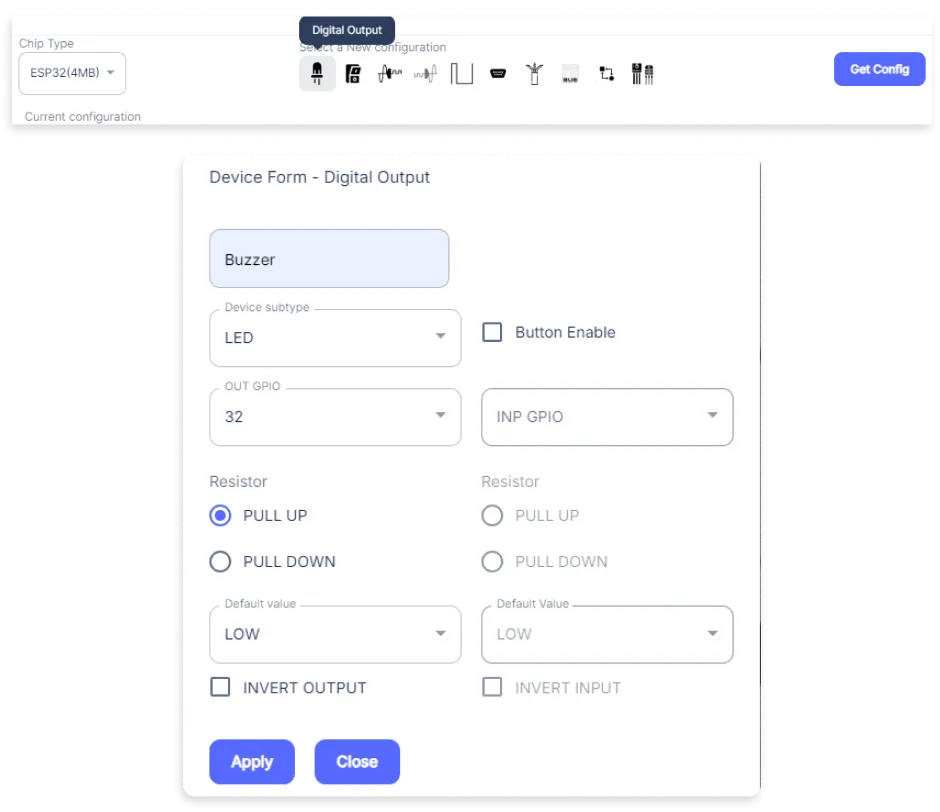Select the greyed digital-to-analog waveform icon
Viewport: 940px width, 812px height.
click(426, 74)
